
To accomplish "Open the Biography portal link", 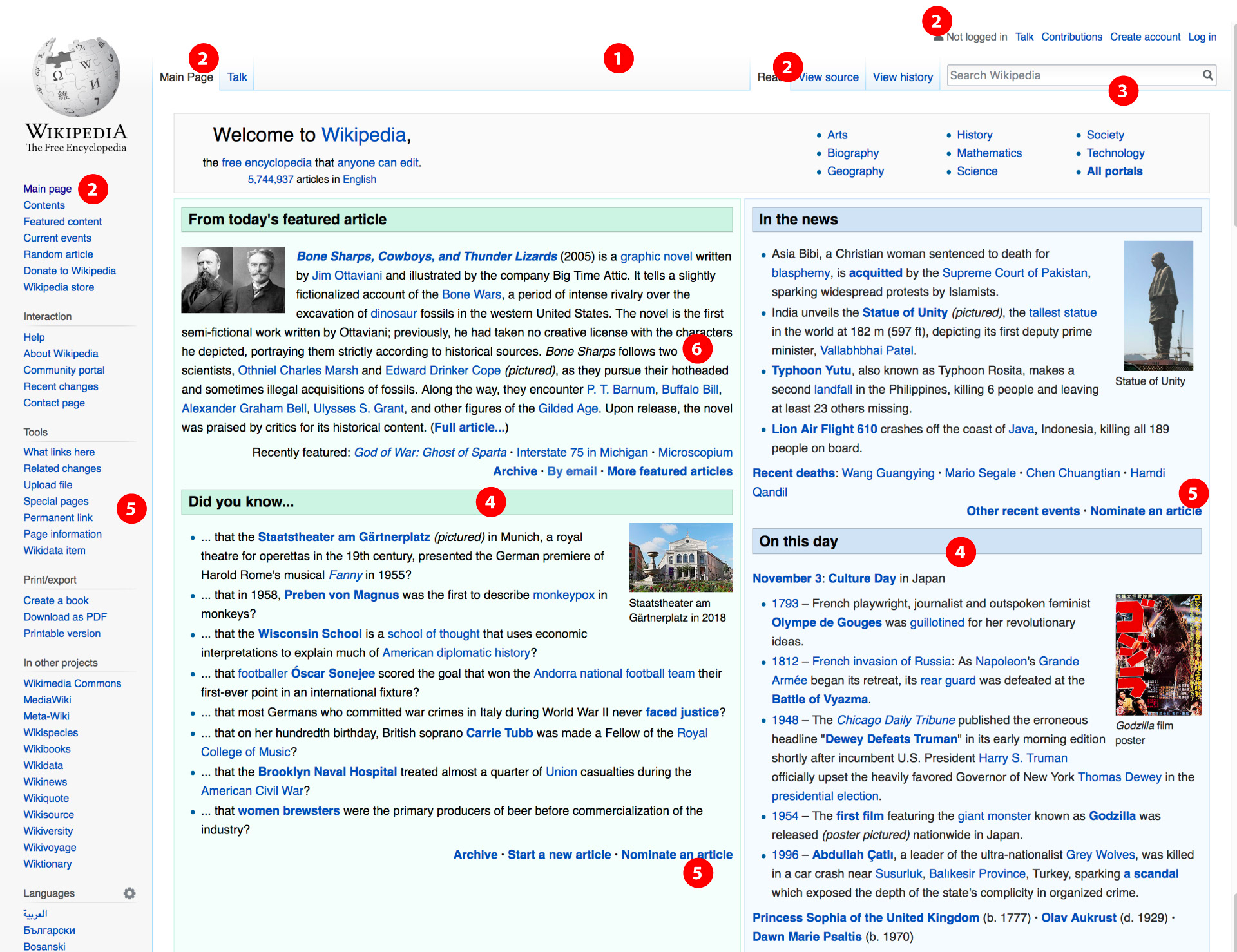I will click(x=852, y=153).
